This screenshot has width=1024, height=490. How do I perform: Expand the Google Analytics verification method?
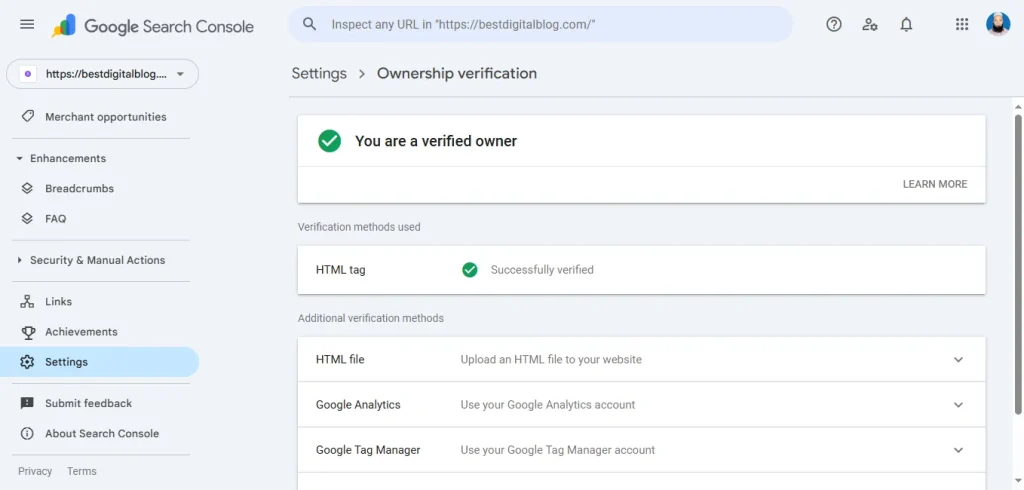[x=957, y=405]
